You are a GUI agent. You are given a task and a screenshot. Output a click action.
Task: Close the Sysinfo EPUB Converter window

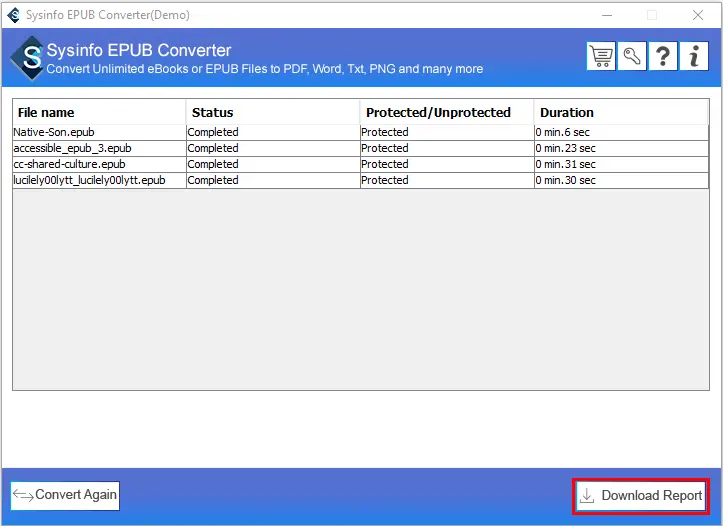click(697, 15)
